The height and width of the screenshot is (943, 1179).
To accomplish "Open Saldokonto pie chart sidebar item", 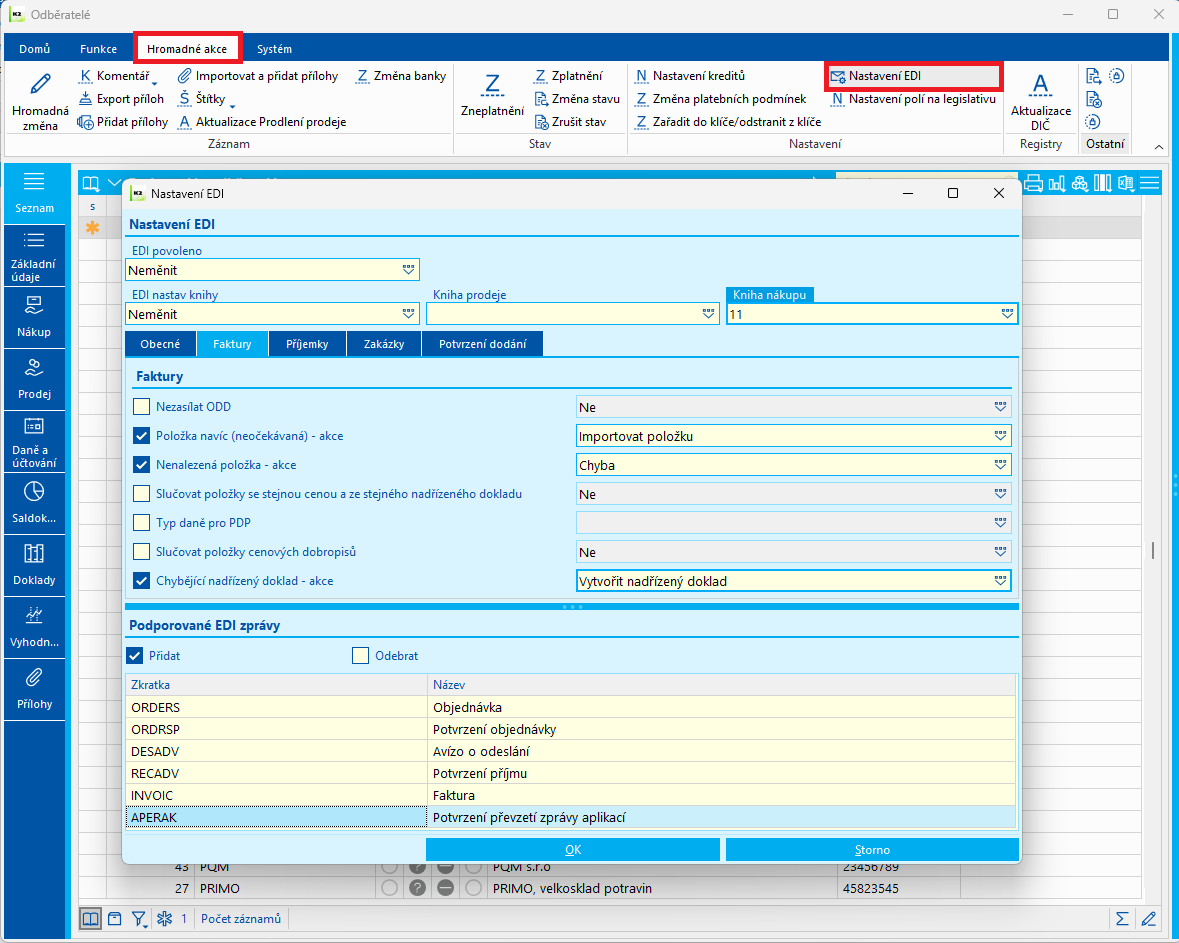I will pyautogui.click(x=34, y=502).
